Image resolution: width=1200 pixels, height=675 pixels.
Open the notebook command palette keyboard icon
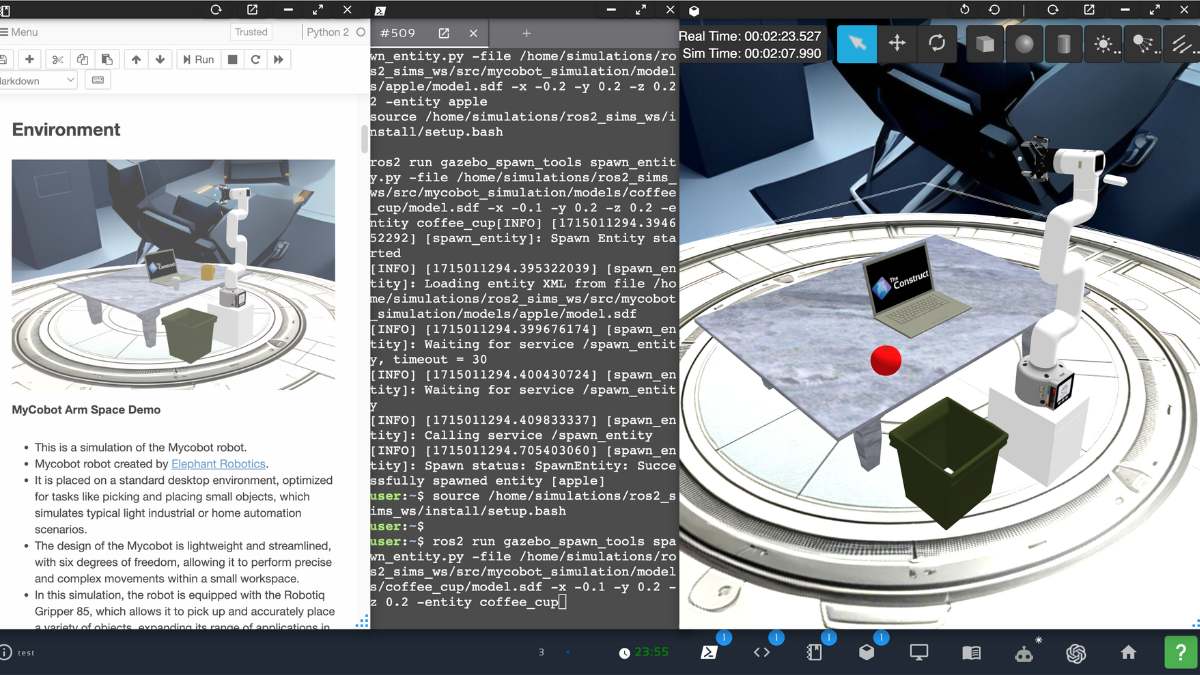click(97, 80)
